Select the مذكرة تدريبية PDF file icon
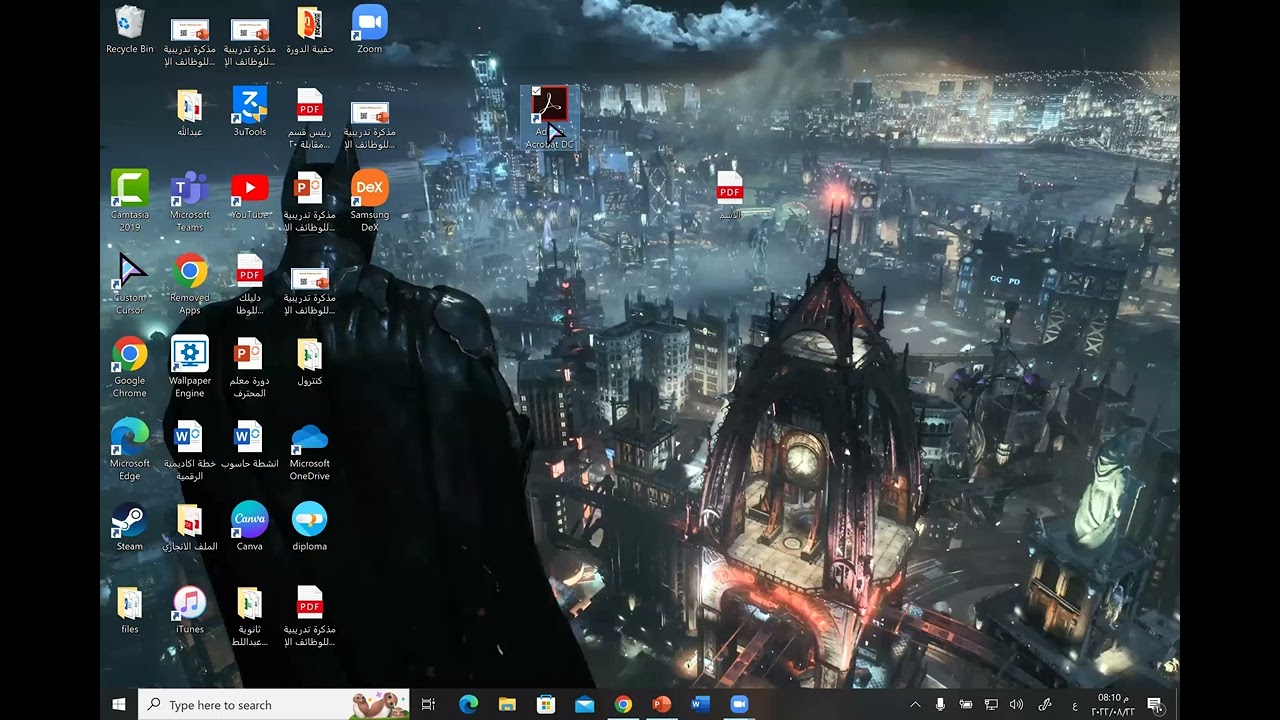 click(x=310, y=616)
